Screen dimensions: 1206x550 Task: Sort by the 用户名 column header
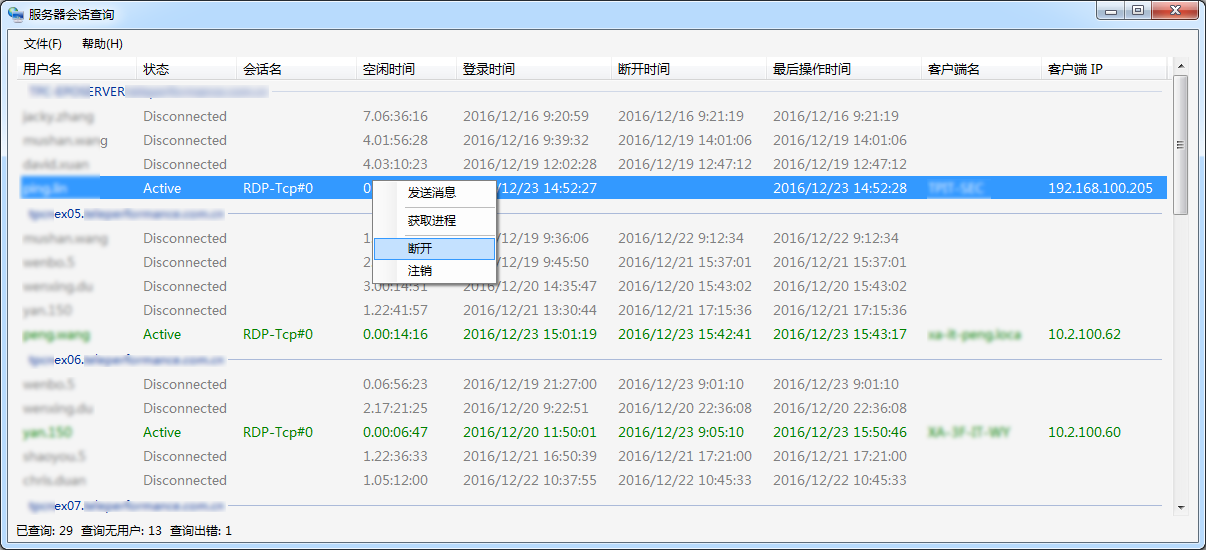(x=43, y=69)
